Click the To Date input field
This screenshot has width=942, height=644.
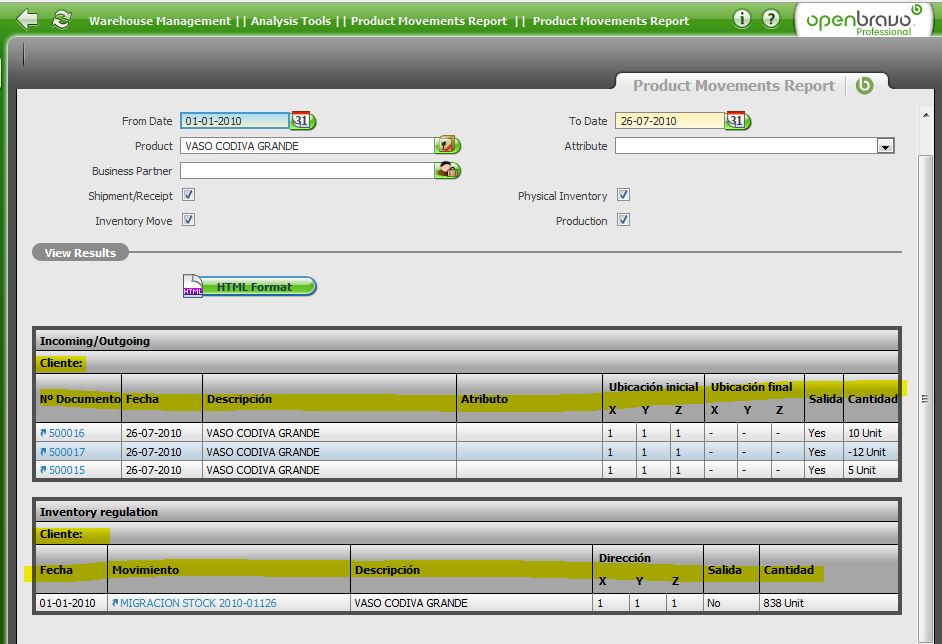669,121
